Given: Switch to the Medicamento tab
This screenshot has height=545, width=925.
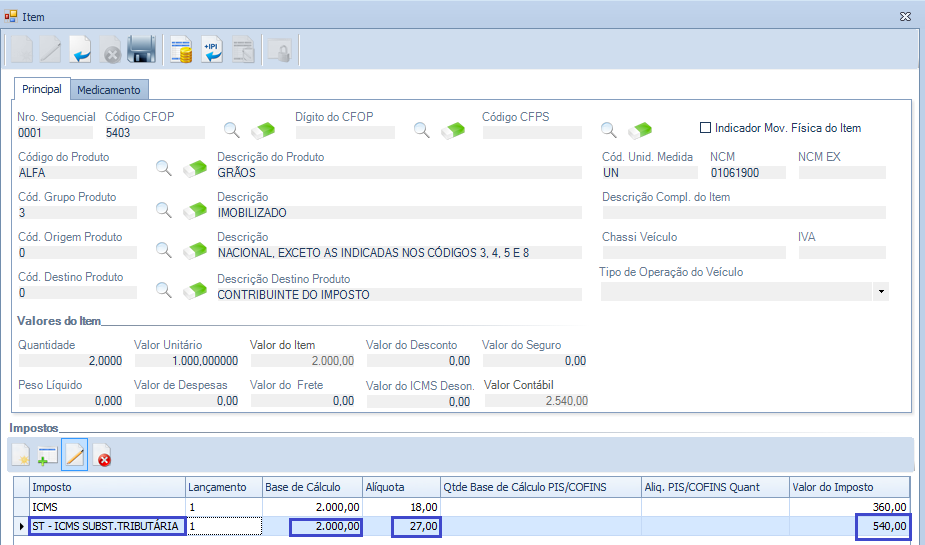Looking at the screenshot, I should coord(109,90).
